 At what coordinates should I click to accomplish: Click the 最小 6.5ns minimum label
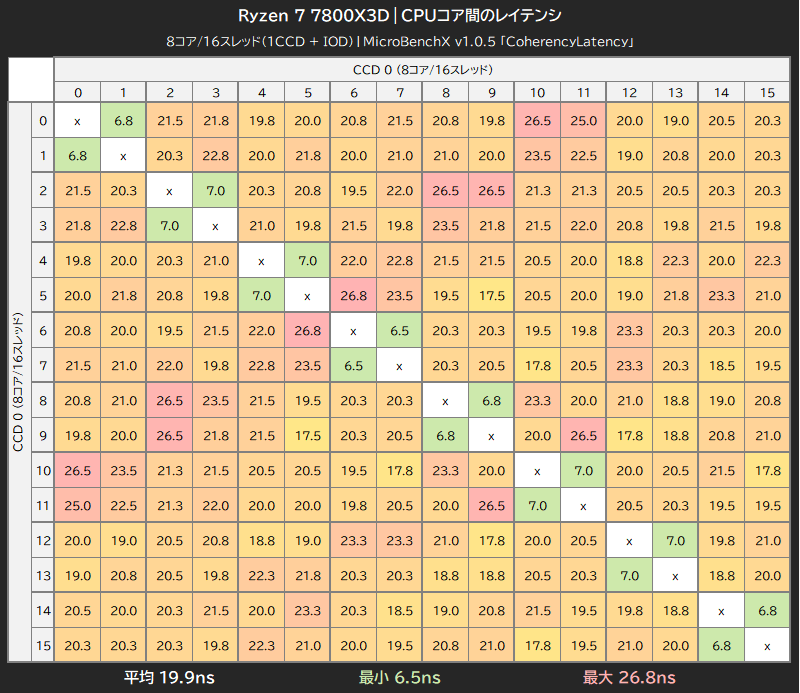(399, 678)
